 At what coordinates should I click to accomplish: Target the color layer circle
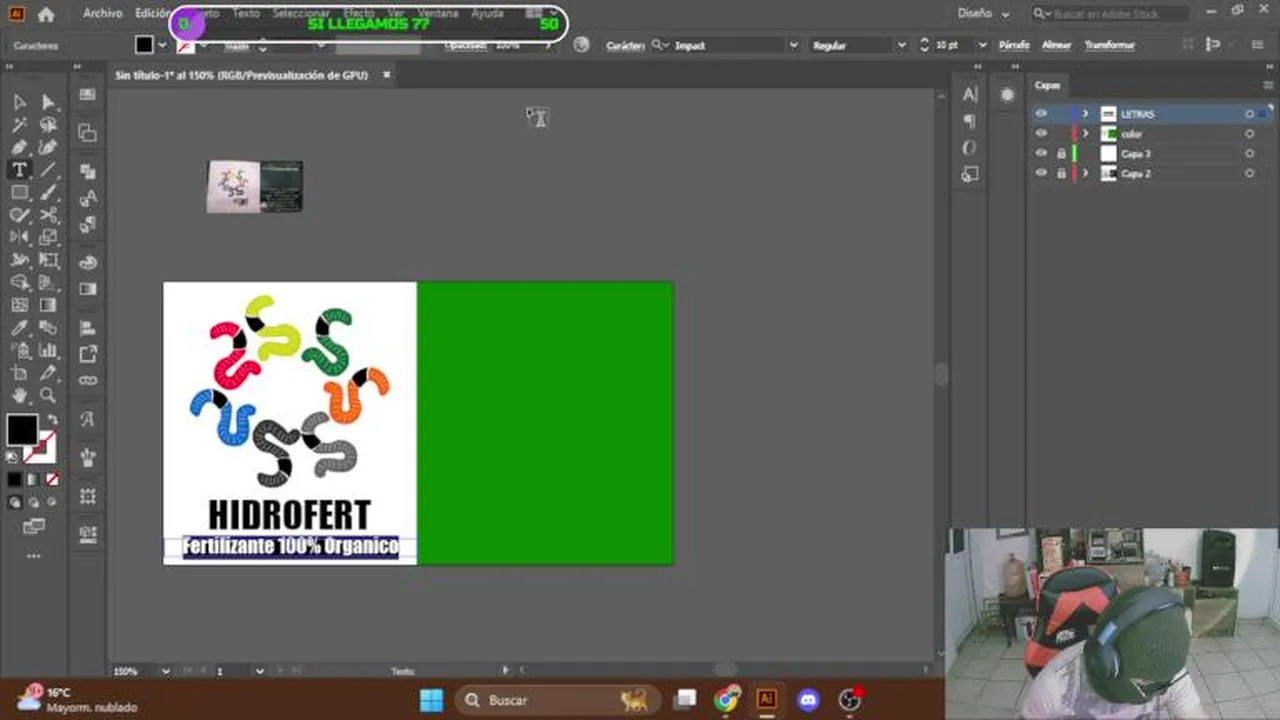(1249, 134)
